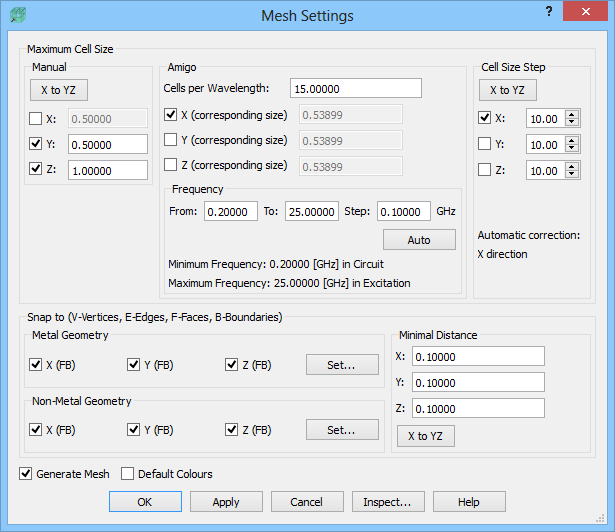Enable the Default Colours checkbox

128,474
